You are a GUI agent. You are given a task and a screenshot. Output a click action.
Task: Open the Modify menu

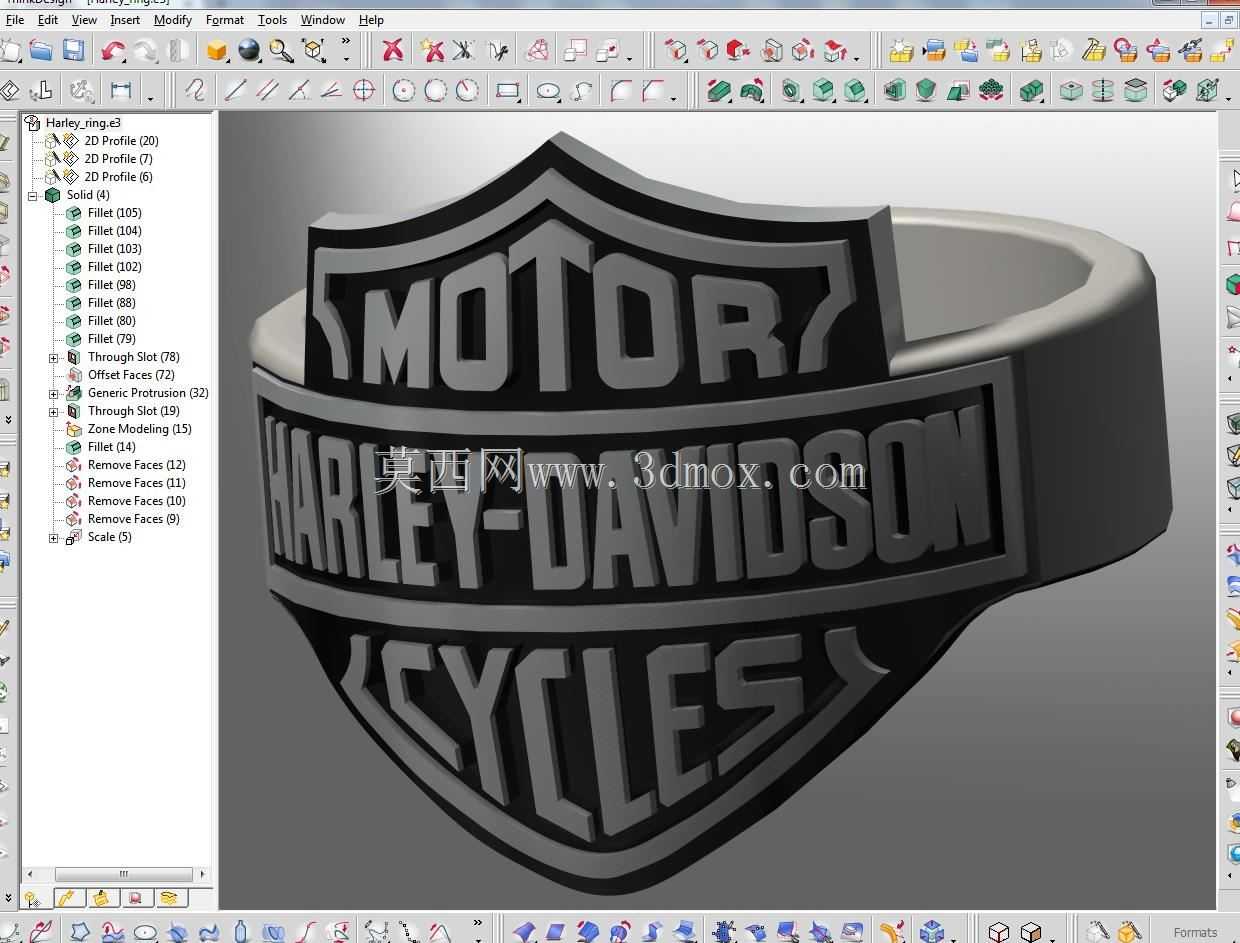pos(173,19)
